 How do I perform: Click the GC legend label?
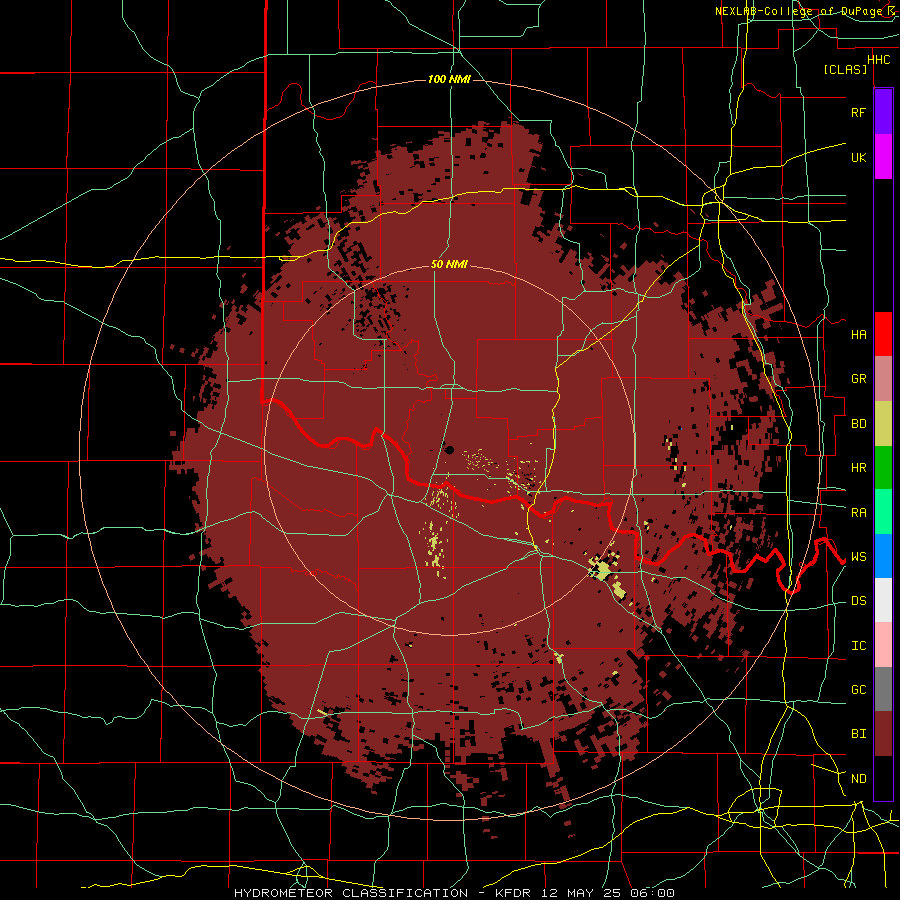858,689
